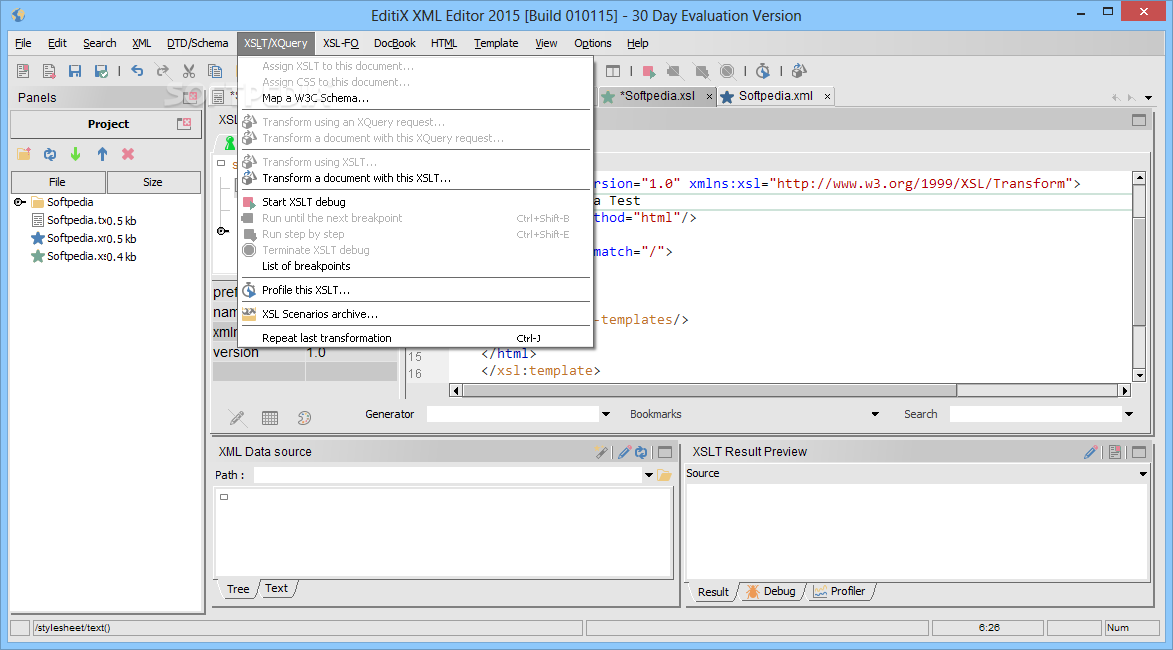Click the pencil icon below editor
This screenshot has width=1173, height=650.
[x=236, y=418]
